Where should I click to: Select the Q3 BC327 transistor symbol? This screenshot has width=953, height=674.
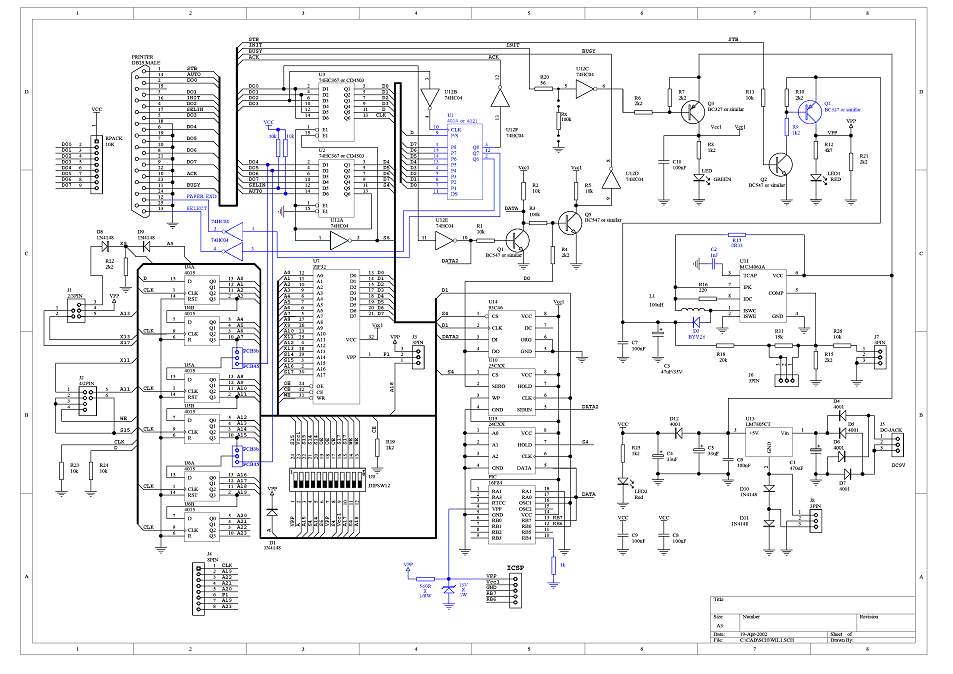(x=692, y=112)
